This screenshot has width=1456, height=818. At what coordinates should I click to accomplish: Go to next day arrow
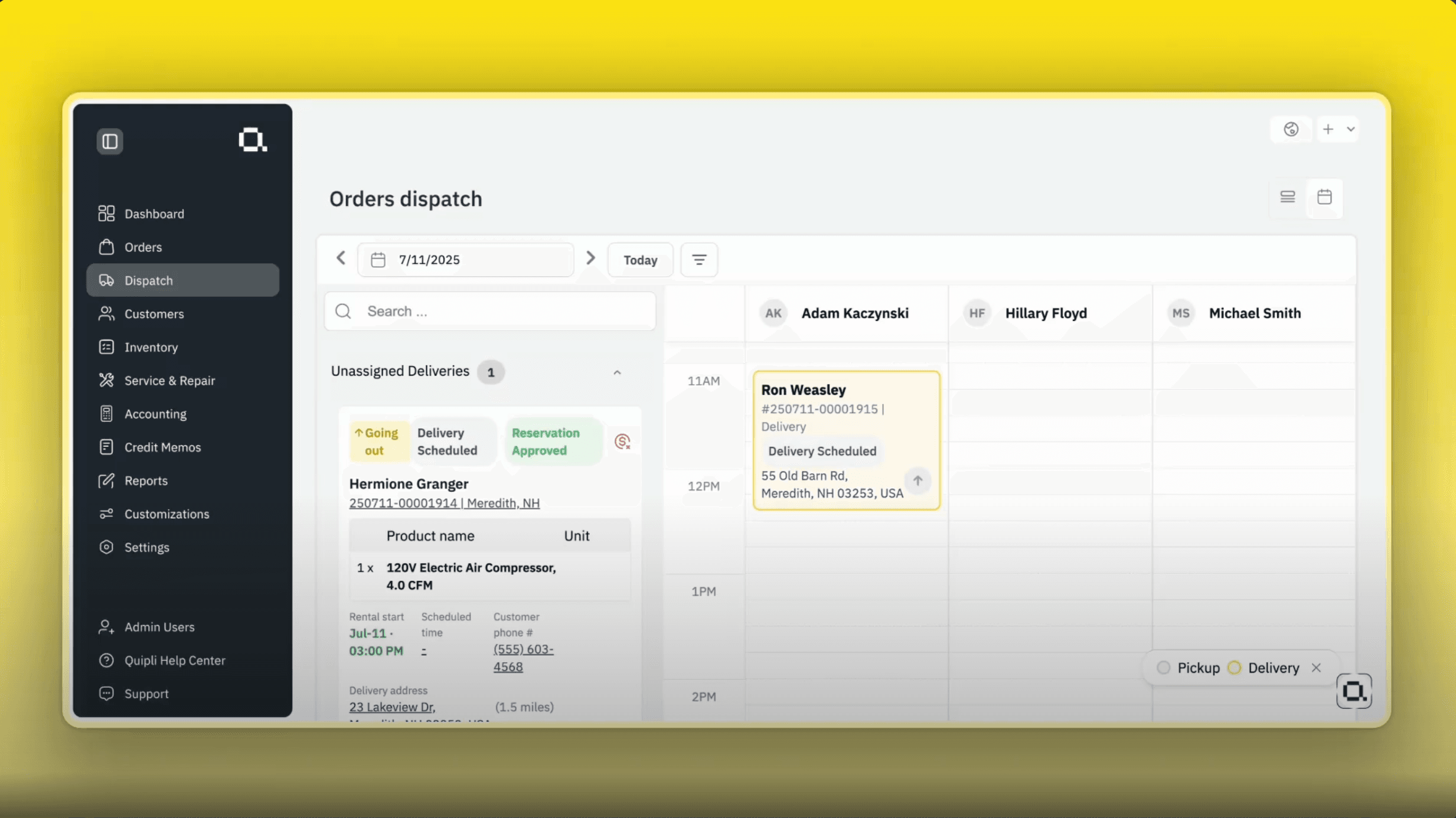[590, 259]
